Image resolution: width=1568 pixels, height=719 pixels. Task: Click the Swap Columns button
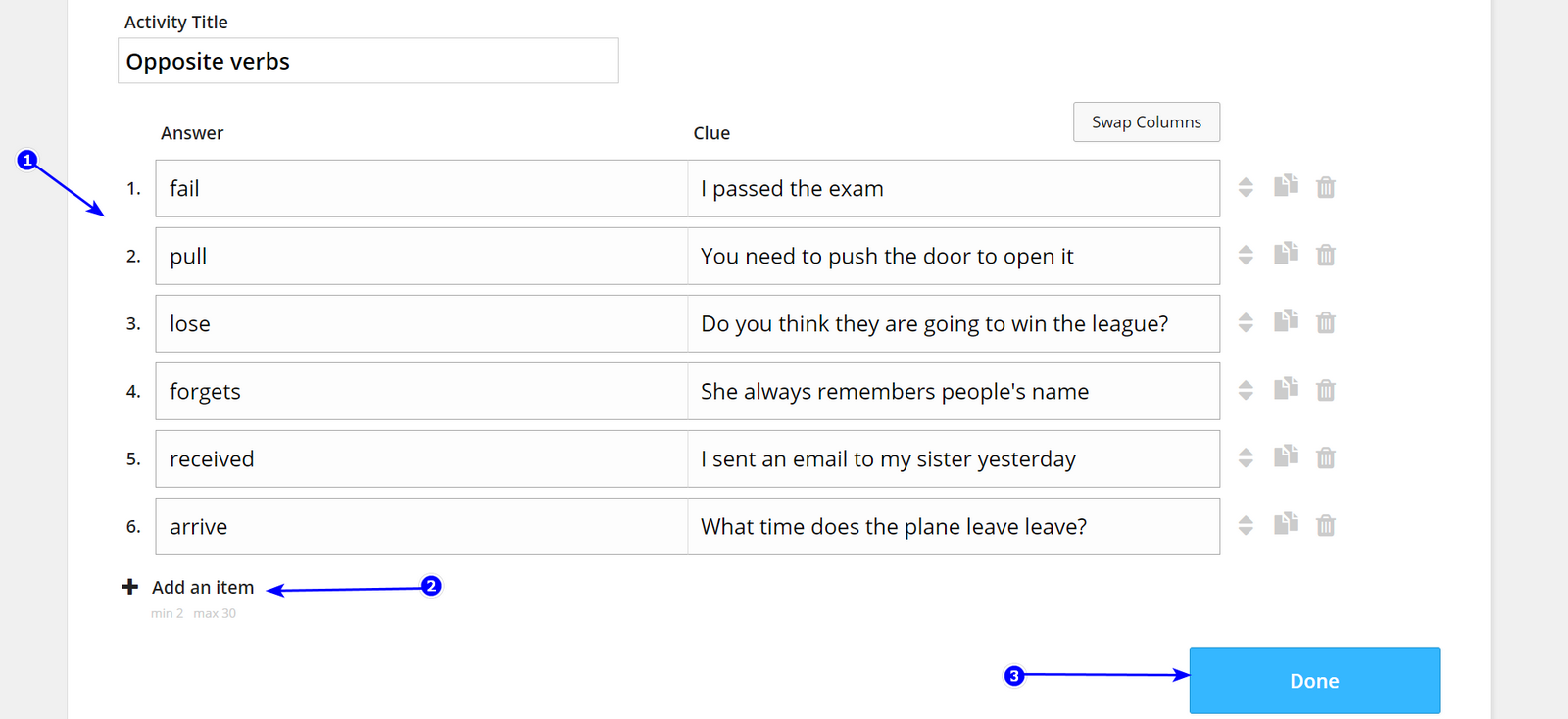1147,122
